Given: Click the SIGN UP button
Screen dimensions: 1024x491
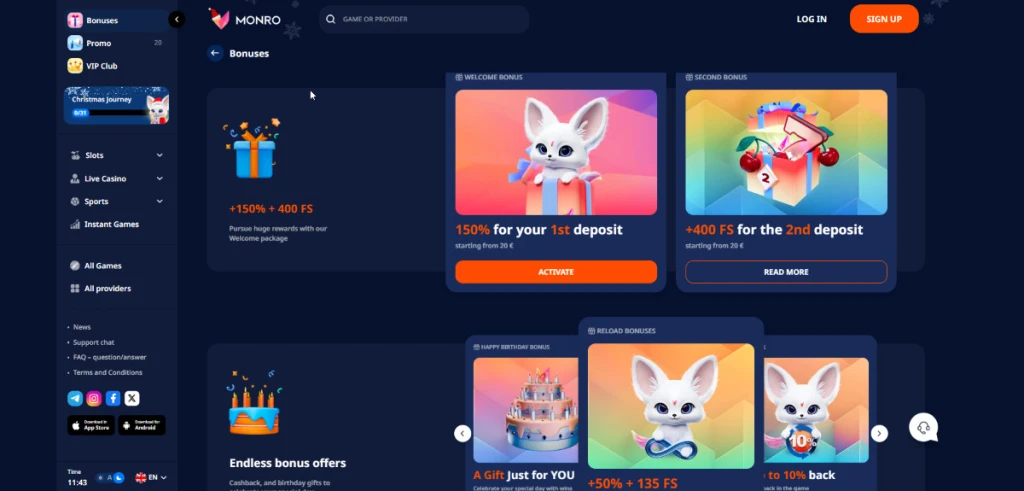Looking at the screenshot, I should pyautogui.click(x=884, y=19).
